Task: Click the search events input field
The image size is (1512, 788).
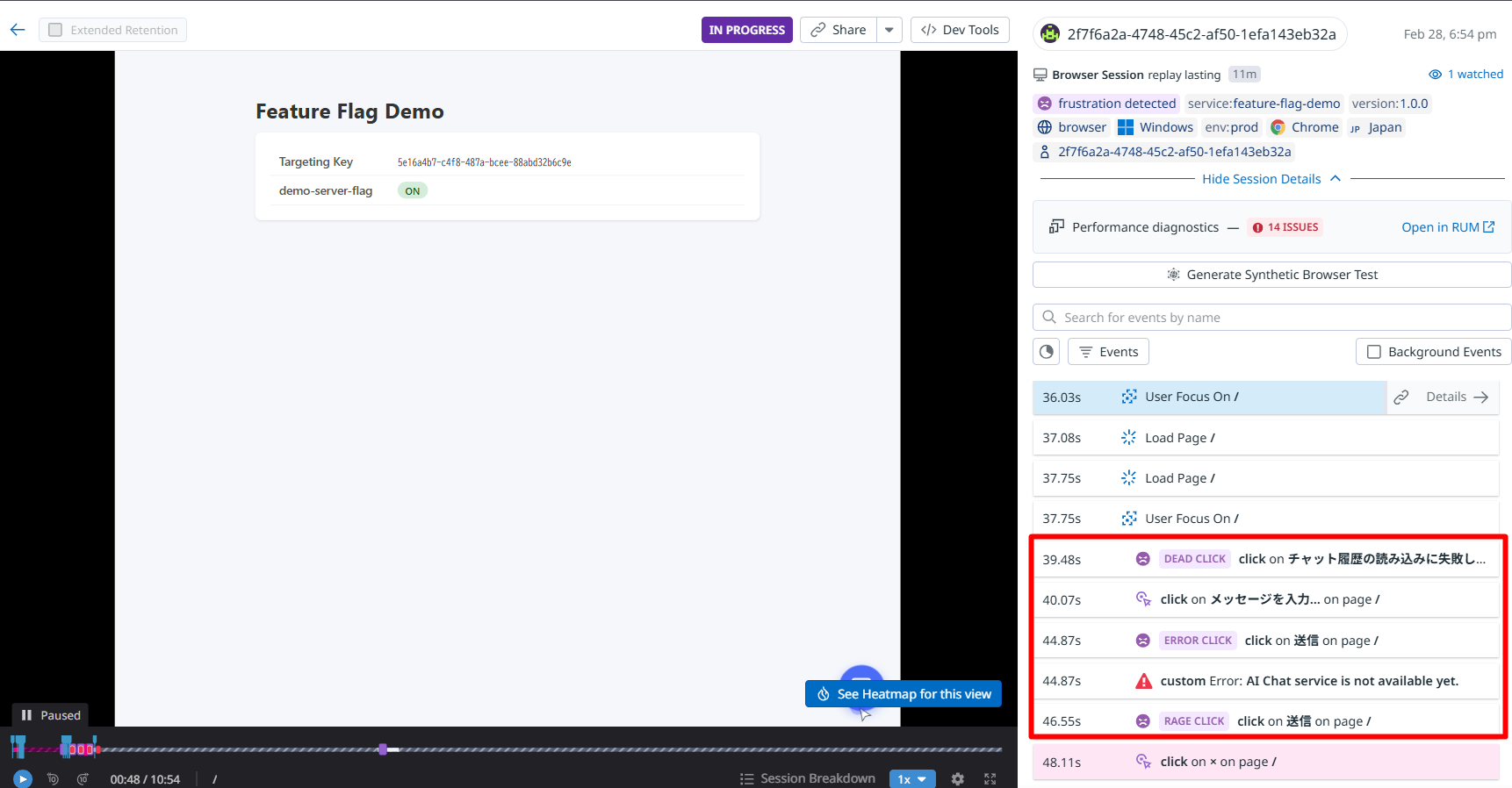Action: pos(1273,318)
